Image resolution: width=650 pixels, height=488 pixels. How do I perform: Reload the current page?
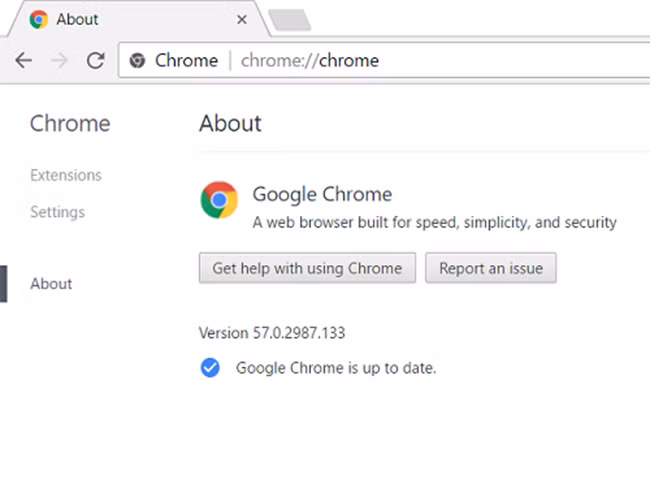coord(96,60)
